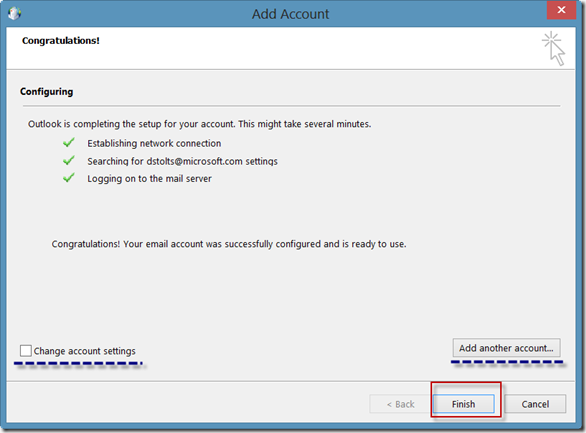Click the Establishing network connection text
This screenshot has height=433, width=586.
coord(154,143)
